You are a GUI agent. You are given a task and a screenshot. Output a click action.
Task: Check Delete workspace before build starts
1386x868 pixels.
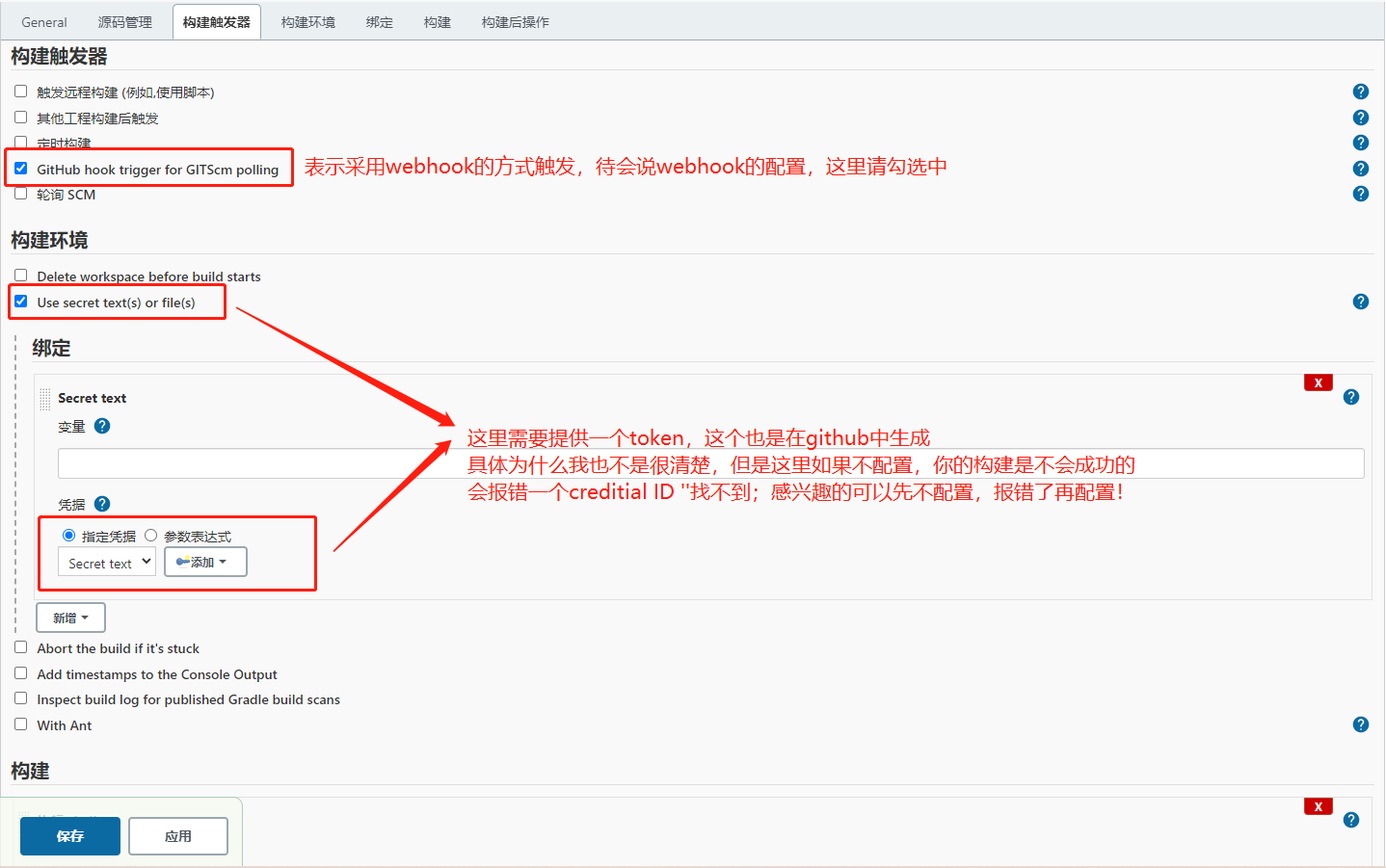(x=21, y=276)
